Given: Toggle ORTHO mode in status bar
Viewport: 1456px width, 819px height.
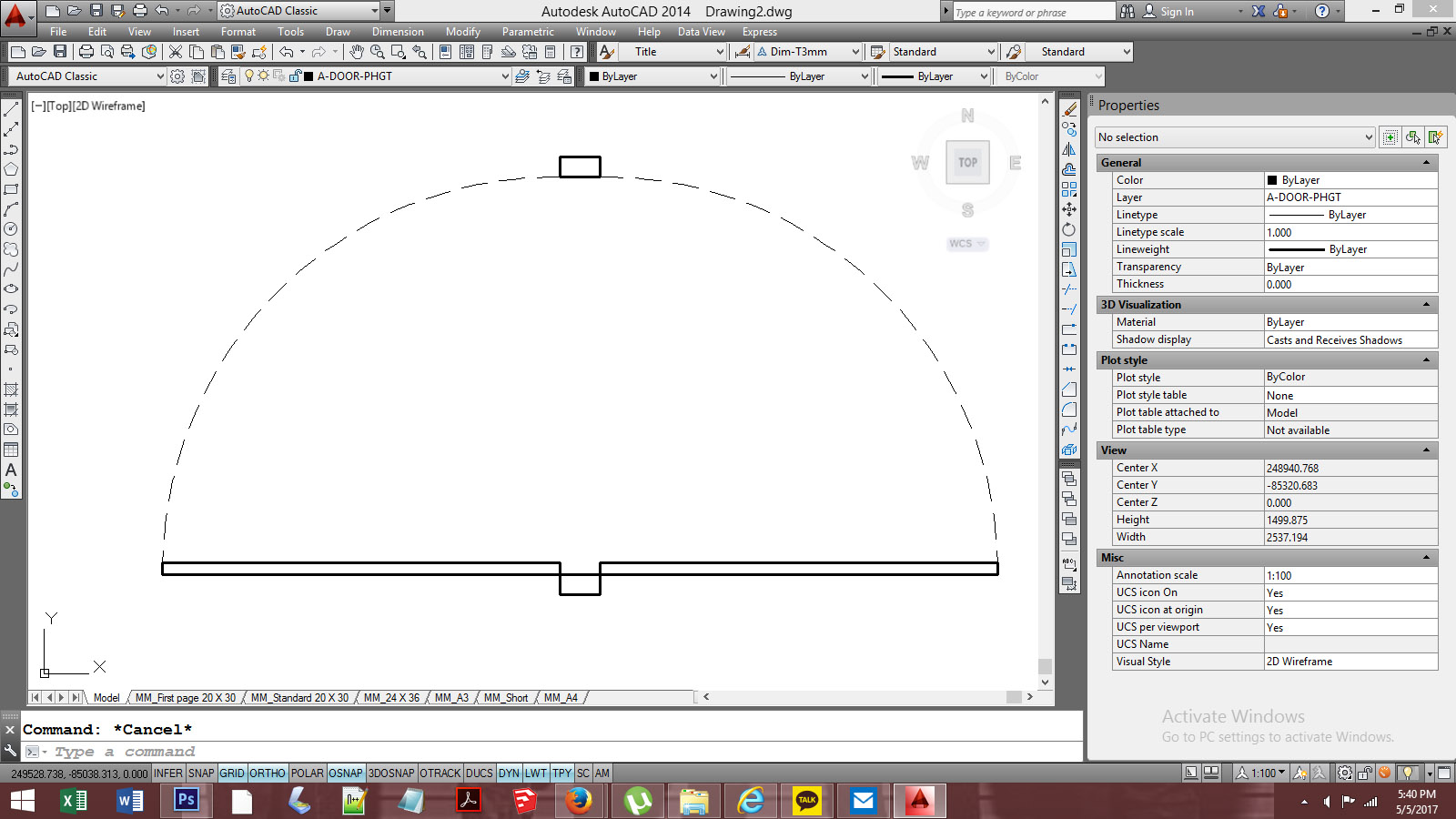Looking at the screenshot, I should click(x=268, y=773).
